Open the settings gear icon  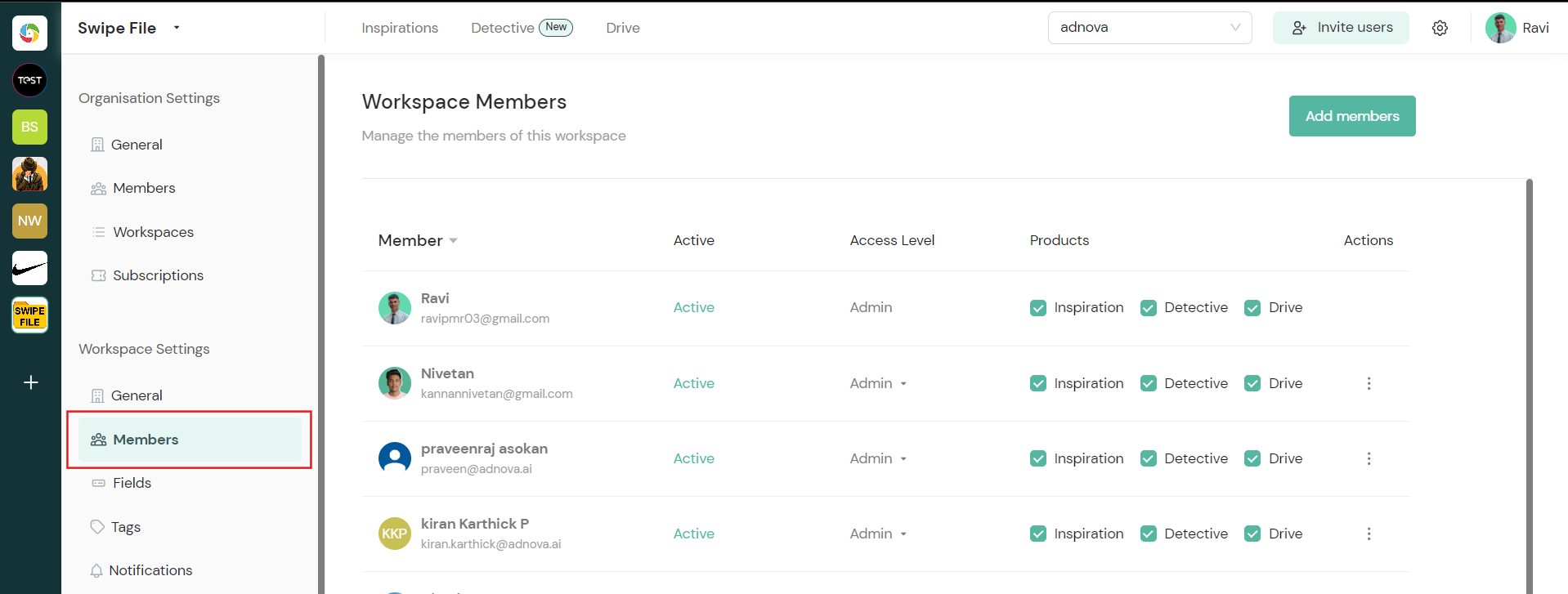(1440, 28)
